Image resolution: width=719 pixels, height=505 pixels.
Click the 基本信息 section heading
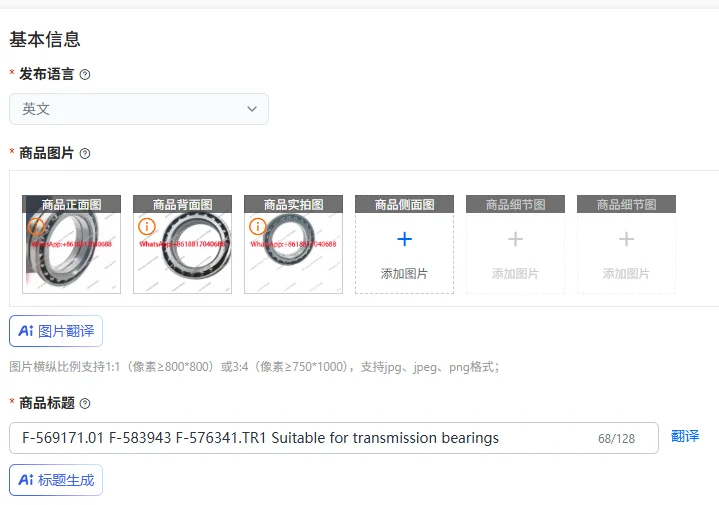pos(45,39)
